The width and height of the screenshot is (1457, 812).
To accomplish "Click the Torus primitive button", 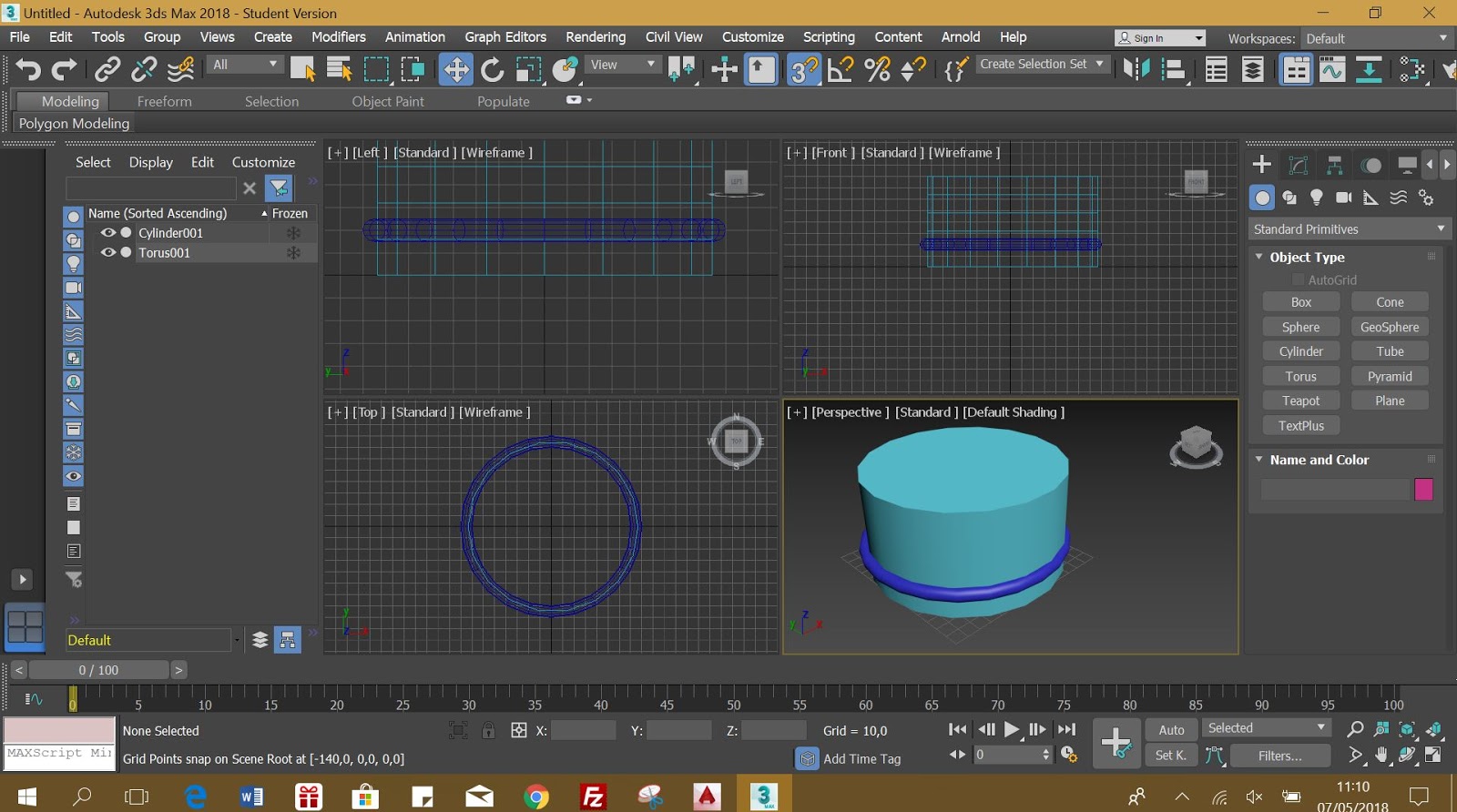I will click(1300, 376).
